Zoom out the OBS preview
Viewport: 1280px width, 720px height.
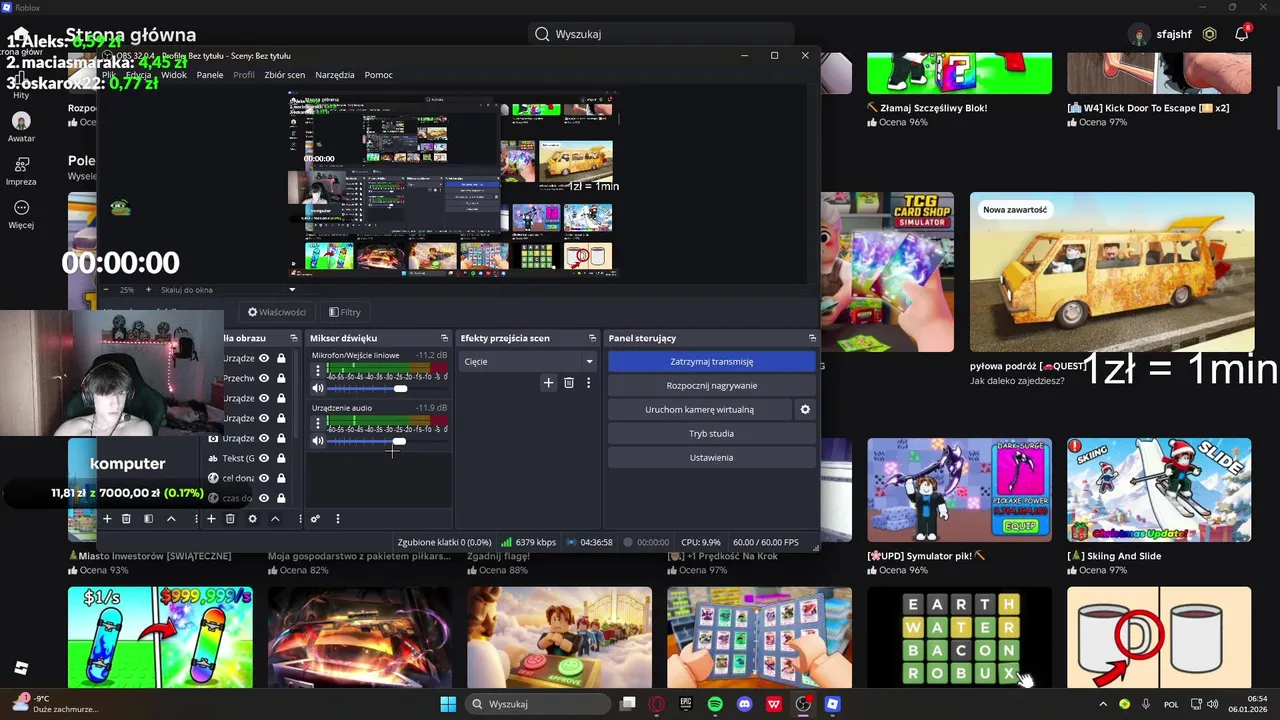pos(106,290)
